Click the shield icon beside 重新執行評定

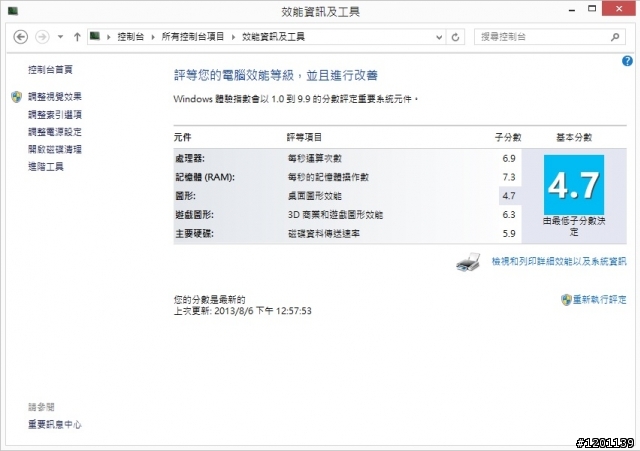(x=566, y=300)
